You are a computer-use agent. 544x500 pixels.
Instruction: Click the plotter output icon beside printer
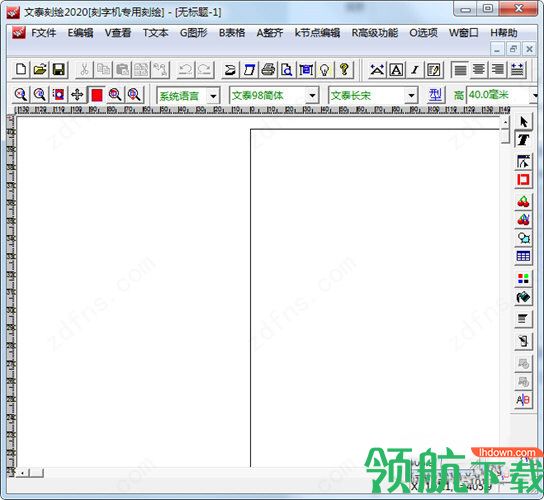(x=230, y=69)
